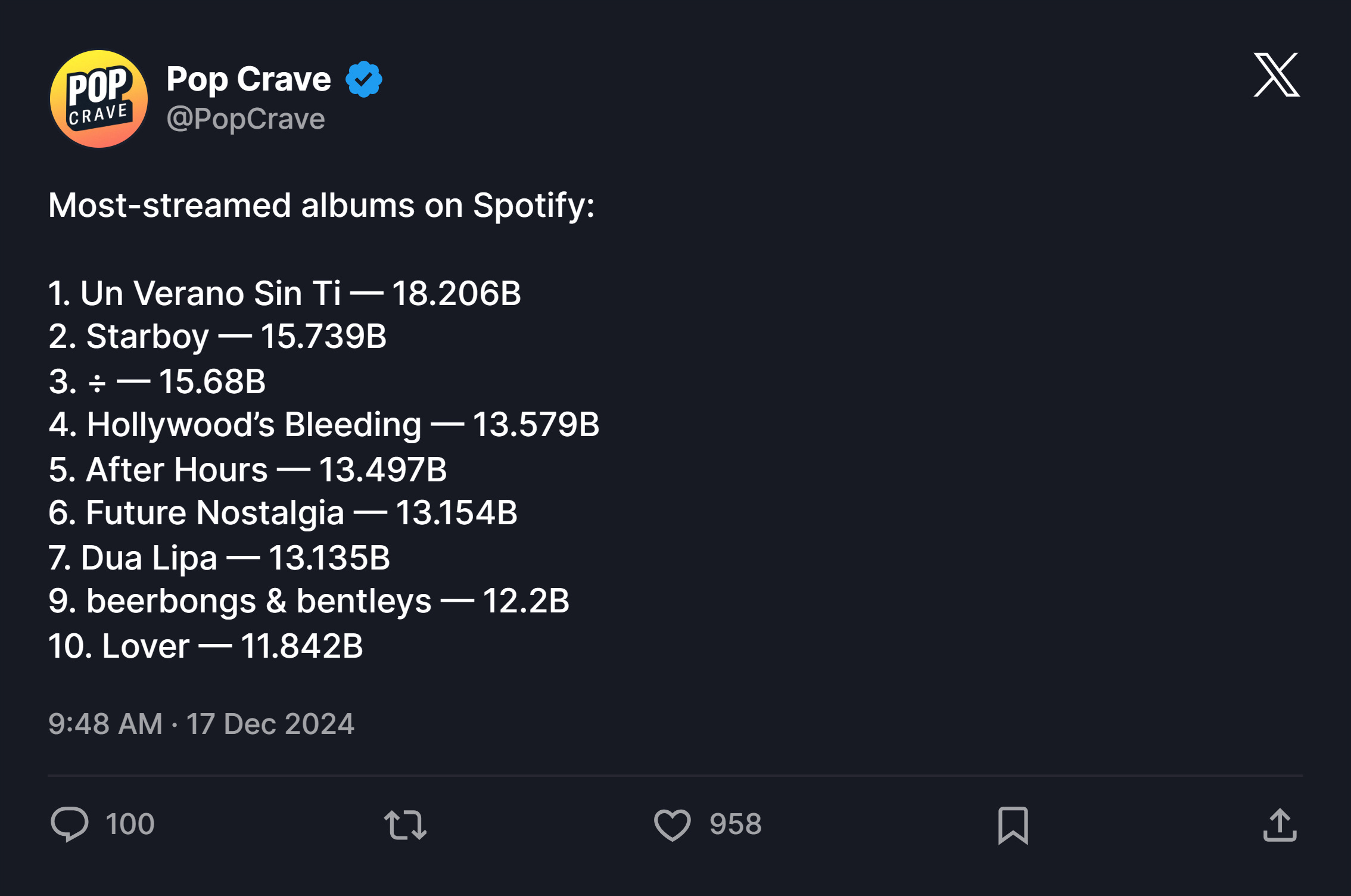Screen dimensions: 1351x896
Task: Click the beerbongs & bentleys entry
Action: click(x=309, y=601)
